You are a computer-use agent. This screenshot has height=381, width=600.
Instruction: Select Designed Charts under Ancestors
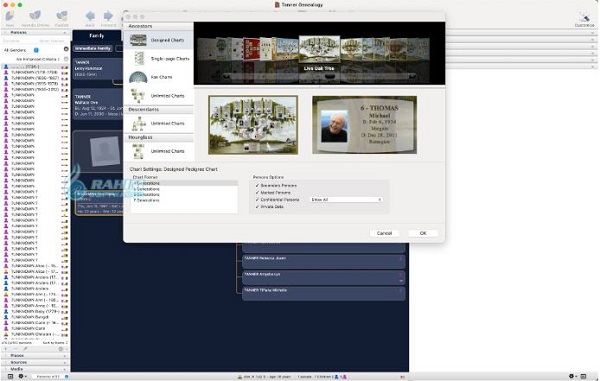click(x=159, y=40)
